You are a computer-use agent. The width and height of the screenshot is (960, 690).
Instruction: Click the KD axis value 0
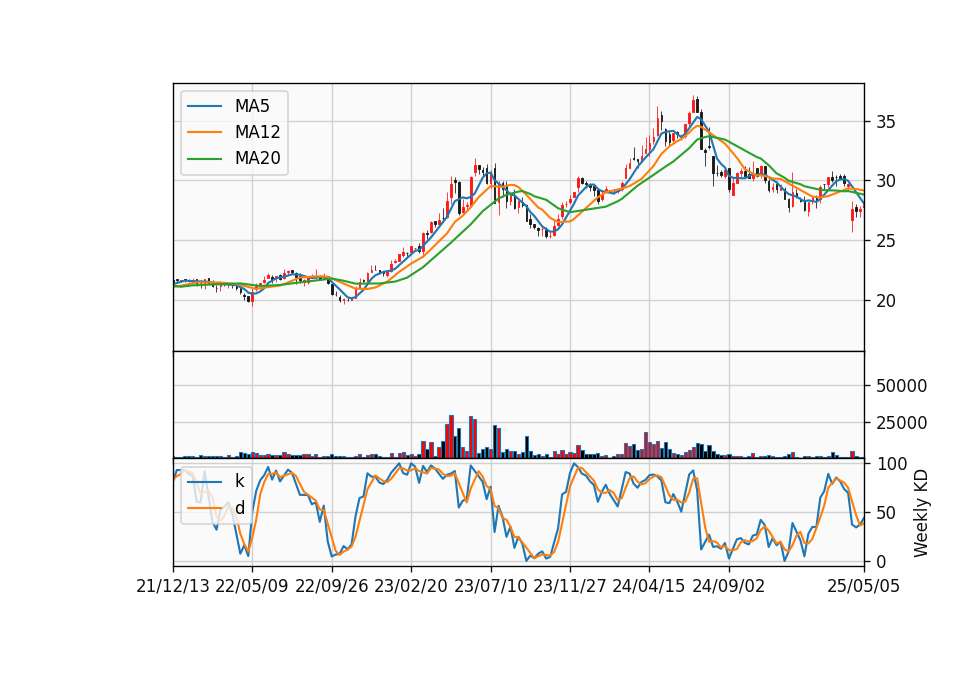tap(881, 561)
